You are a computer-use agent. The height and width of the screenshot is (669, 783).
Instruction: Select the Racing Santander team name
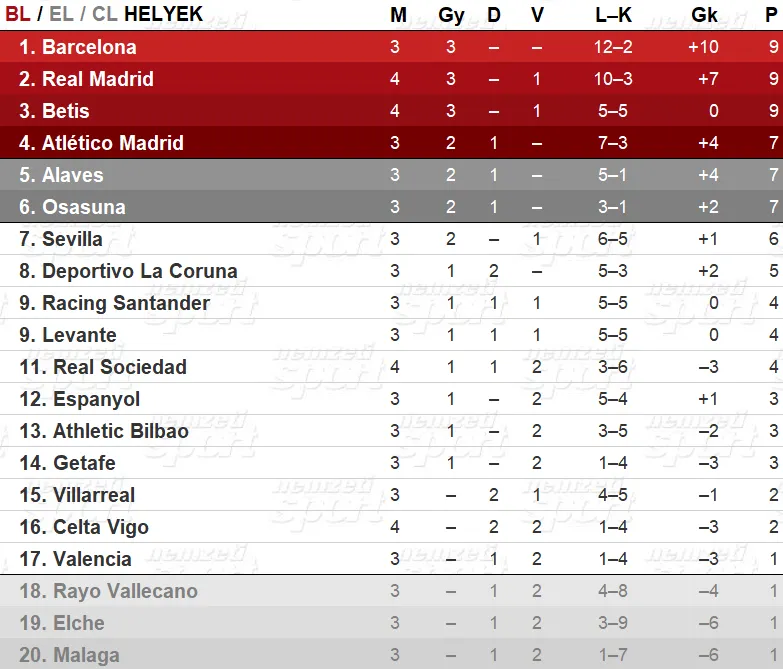[126, 303]
